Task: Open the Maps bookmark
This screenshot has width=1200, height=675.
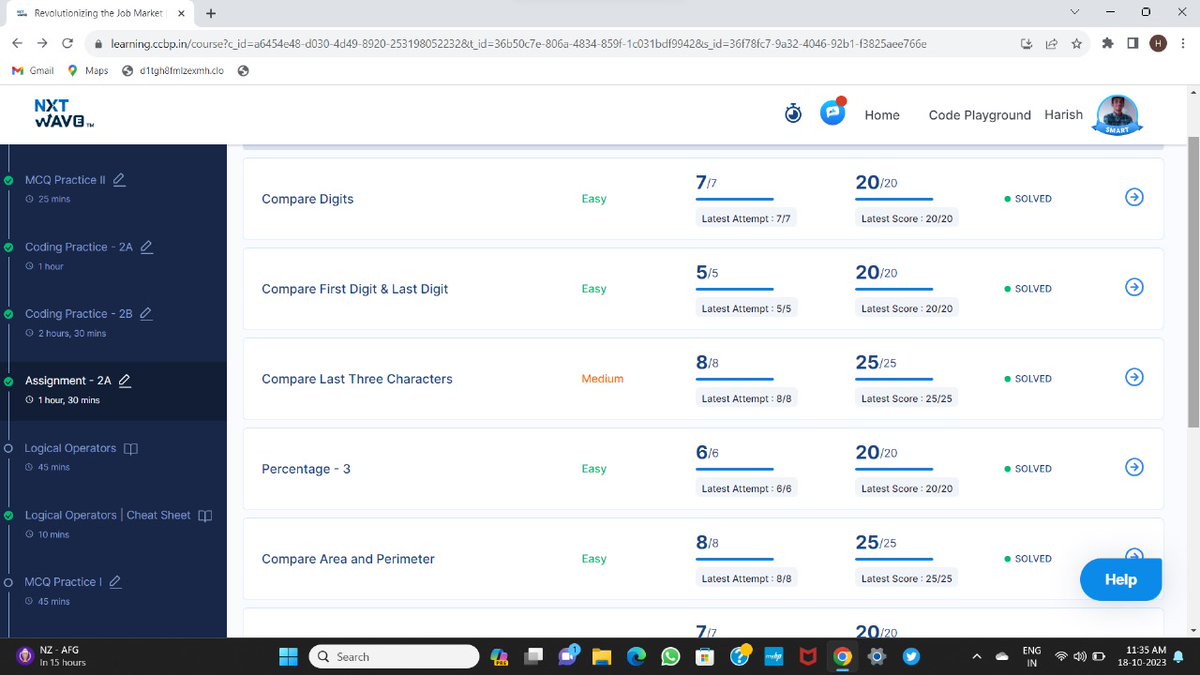Action: coord(88,70)
